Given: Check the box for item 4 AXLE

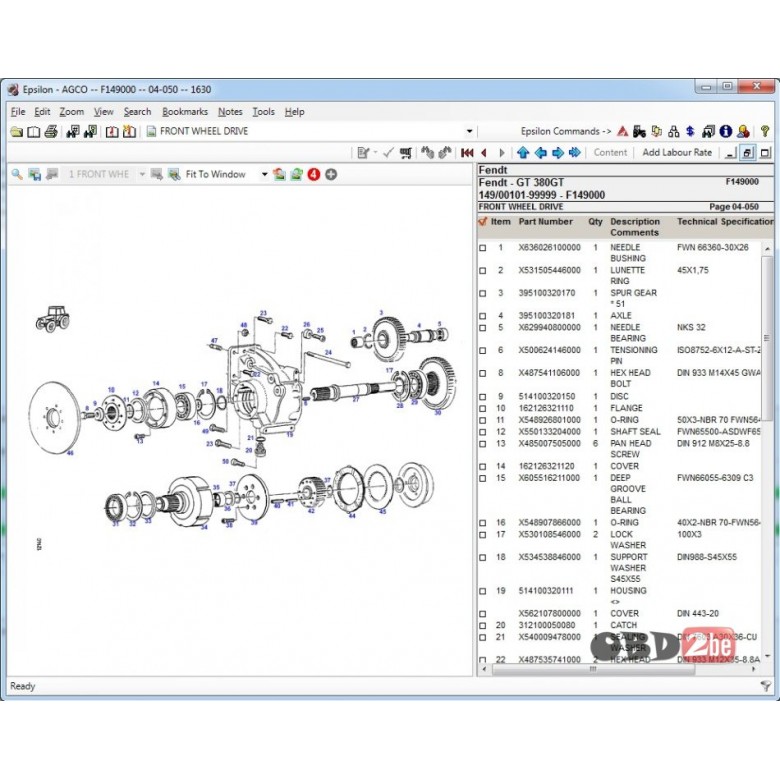Looking at the screenshot, I should (482, 316).
